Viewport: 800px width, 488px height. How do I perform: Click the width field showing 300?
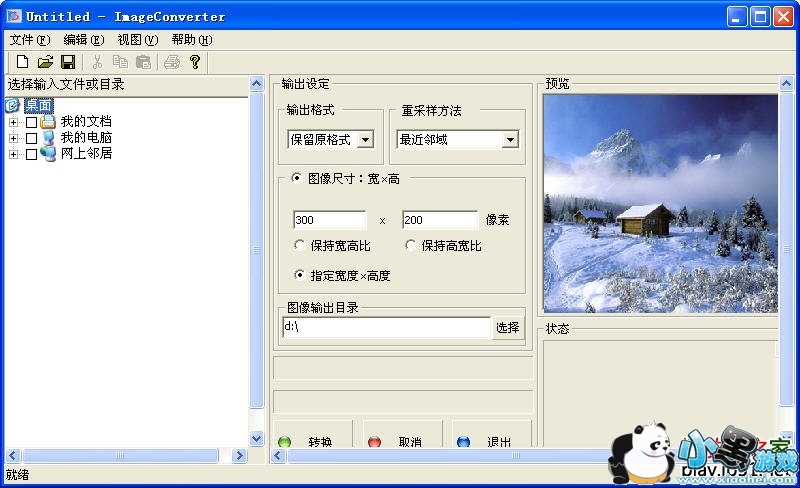(x=330, y=220)
